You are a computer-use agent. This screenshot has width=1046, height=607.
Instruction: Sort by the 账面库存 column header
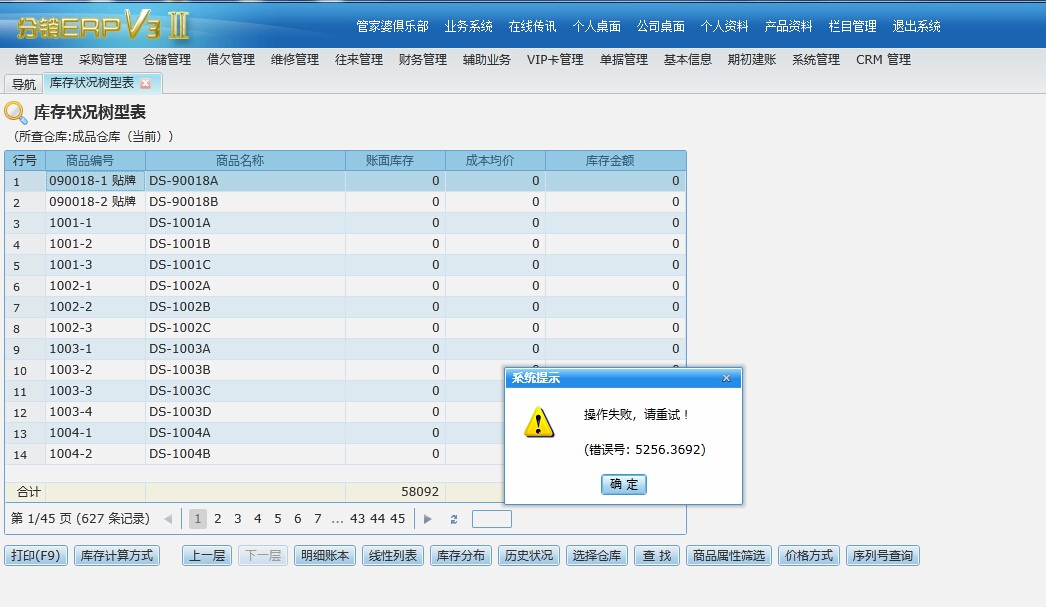click(x=396, y=161)
